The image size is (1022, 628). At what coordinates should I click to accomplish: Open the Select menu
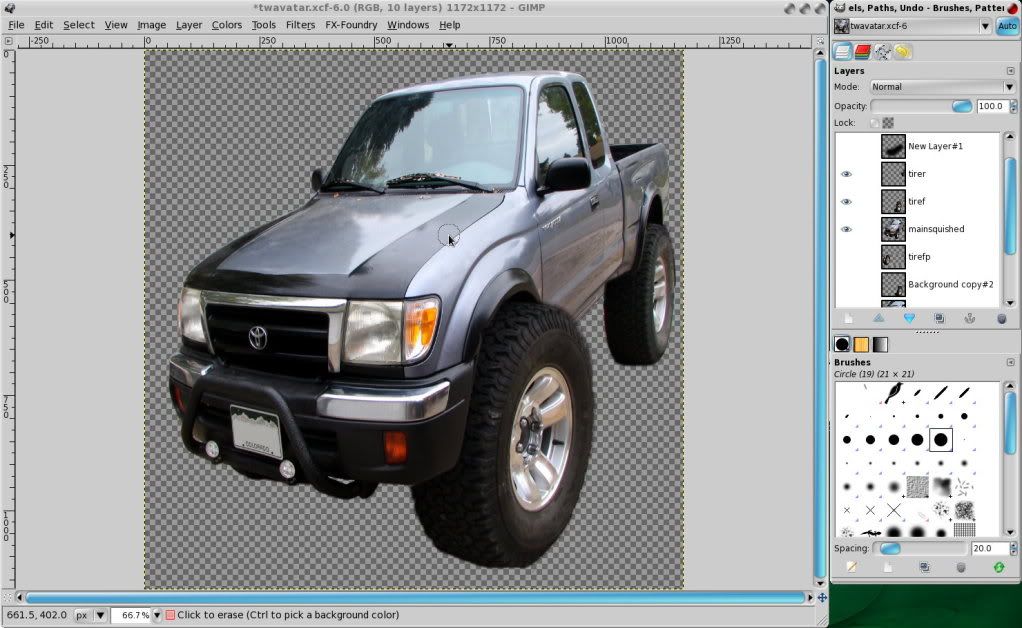(x=79, y=25)
